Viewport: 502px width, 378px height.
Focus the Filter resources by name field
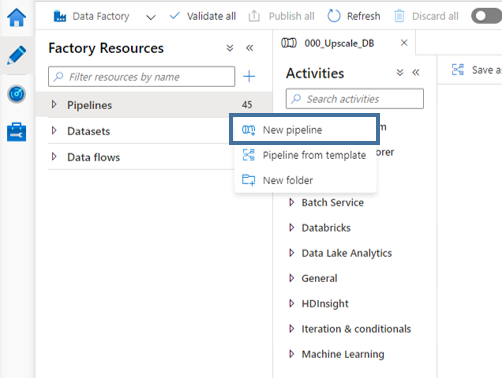[141, 77]
